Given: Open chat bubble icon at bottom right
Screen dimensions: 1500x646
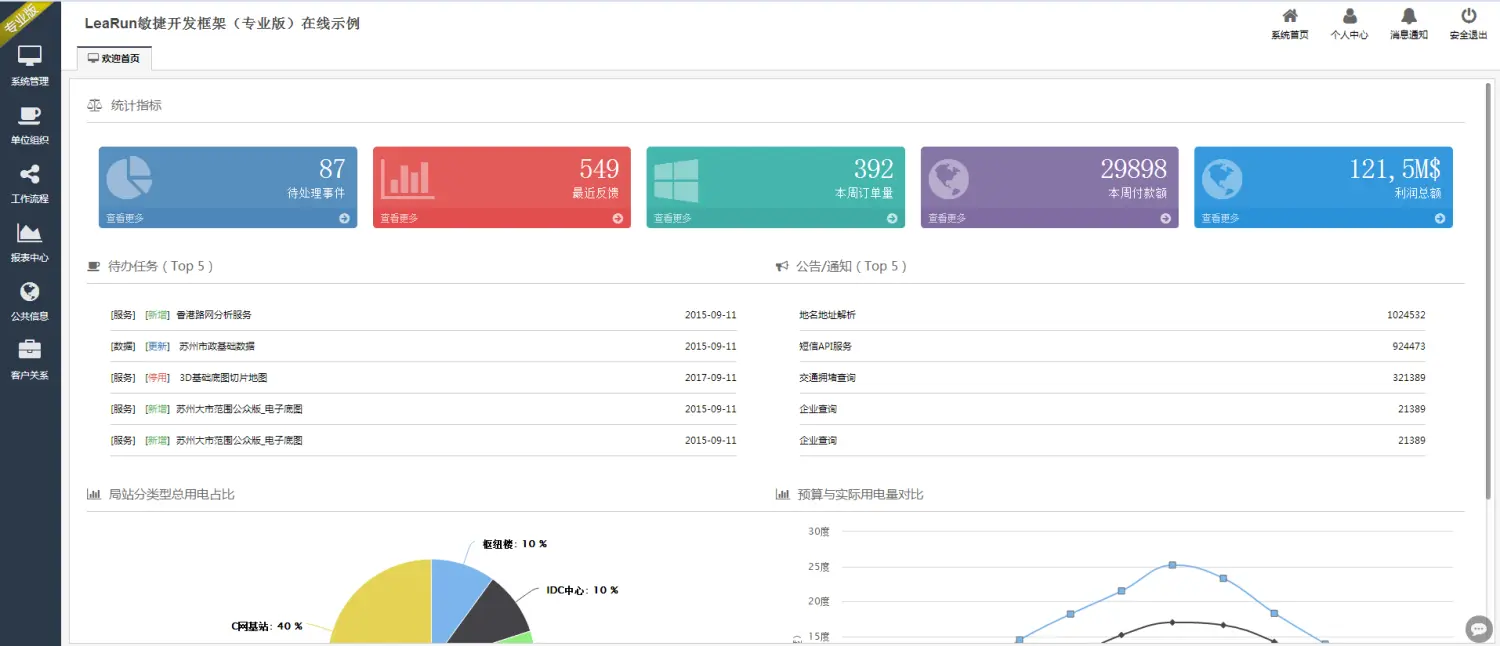Looking at the screenshot, I should coord(1479,628).
